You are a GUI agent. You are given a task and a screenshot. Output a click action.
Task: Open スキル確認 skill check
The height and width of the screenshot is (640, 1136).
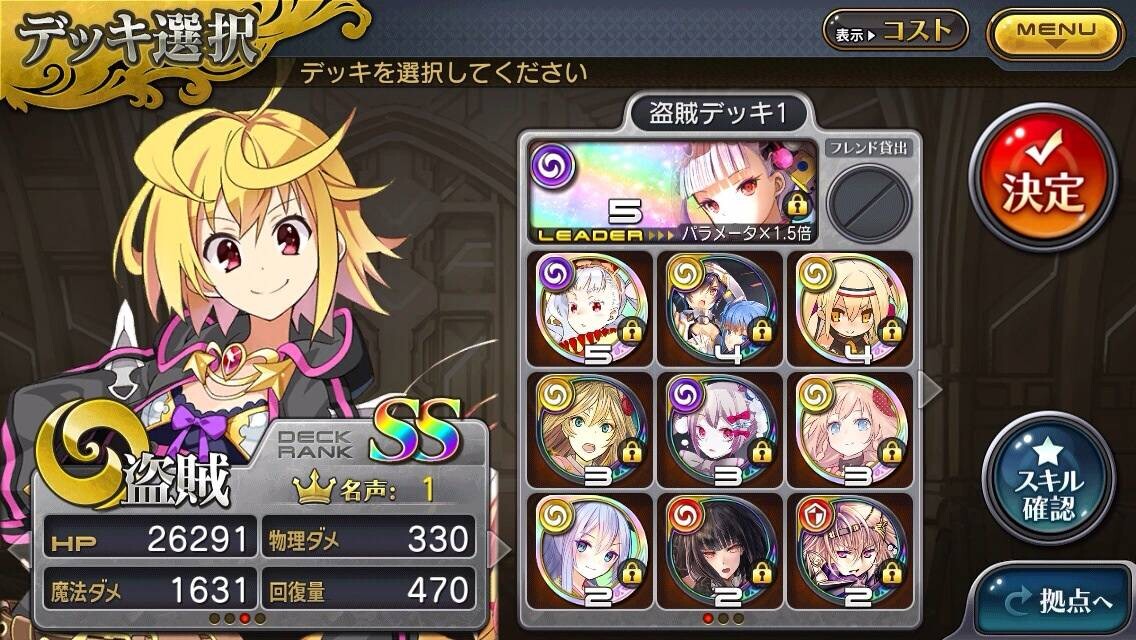click(1048, 479)
